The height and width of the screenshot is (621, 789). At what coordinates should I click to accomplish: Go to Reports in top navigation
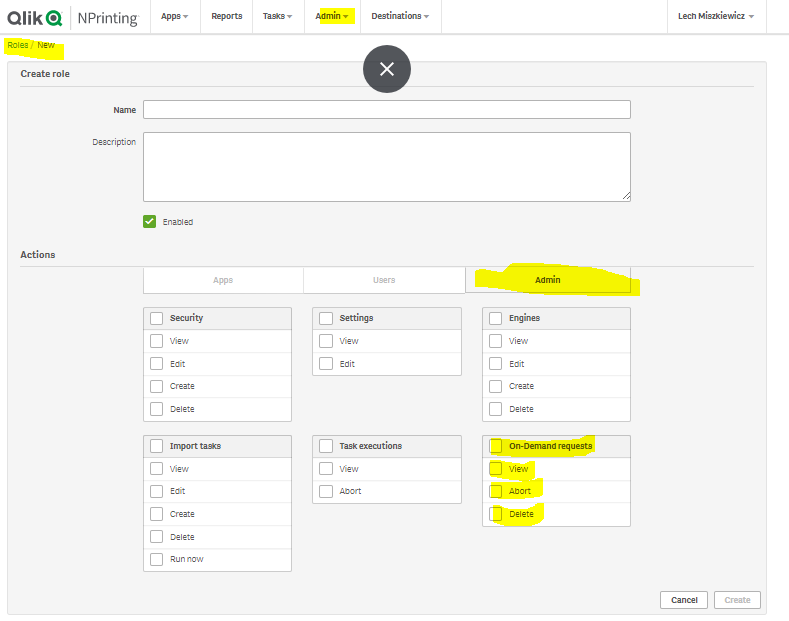tap(226, 16)
